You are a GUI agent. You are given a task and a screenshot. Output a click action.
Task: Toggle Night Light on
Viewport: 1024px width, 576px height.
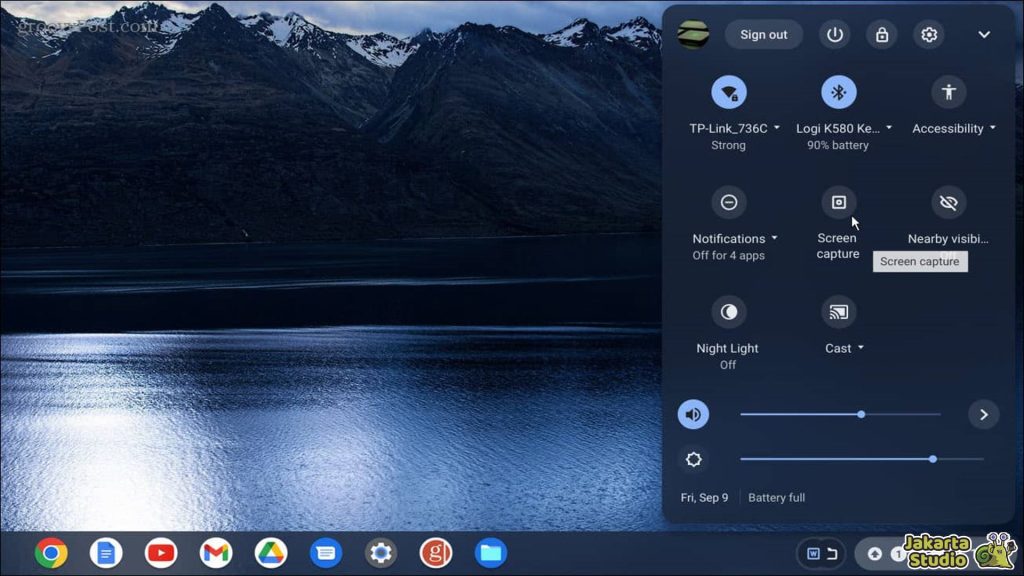[728, 313]
